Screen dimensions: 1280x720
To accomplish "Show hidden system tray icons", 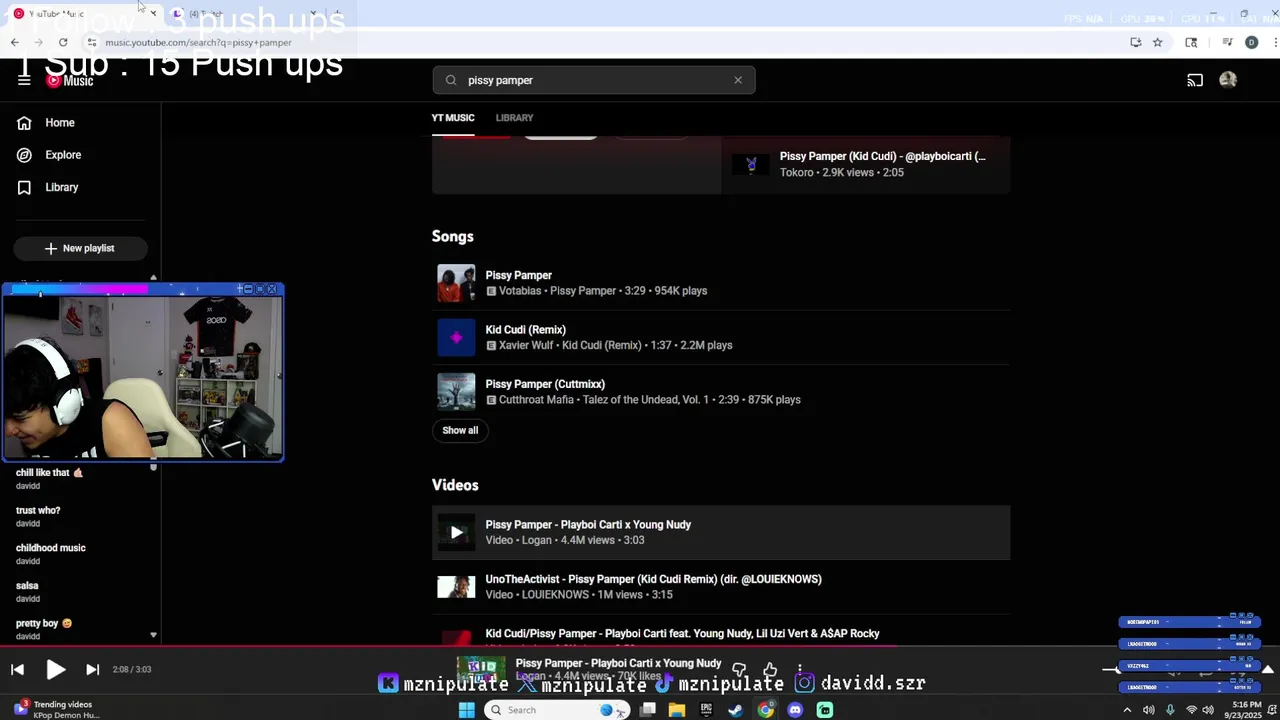I will coord(1127,710).
